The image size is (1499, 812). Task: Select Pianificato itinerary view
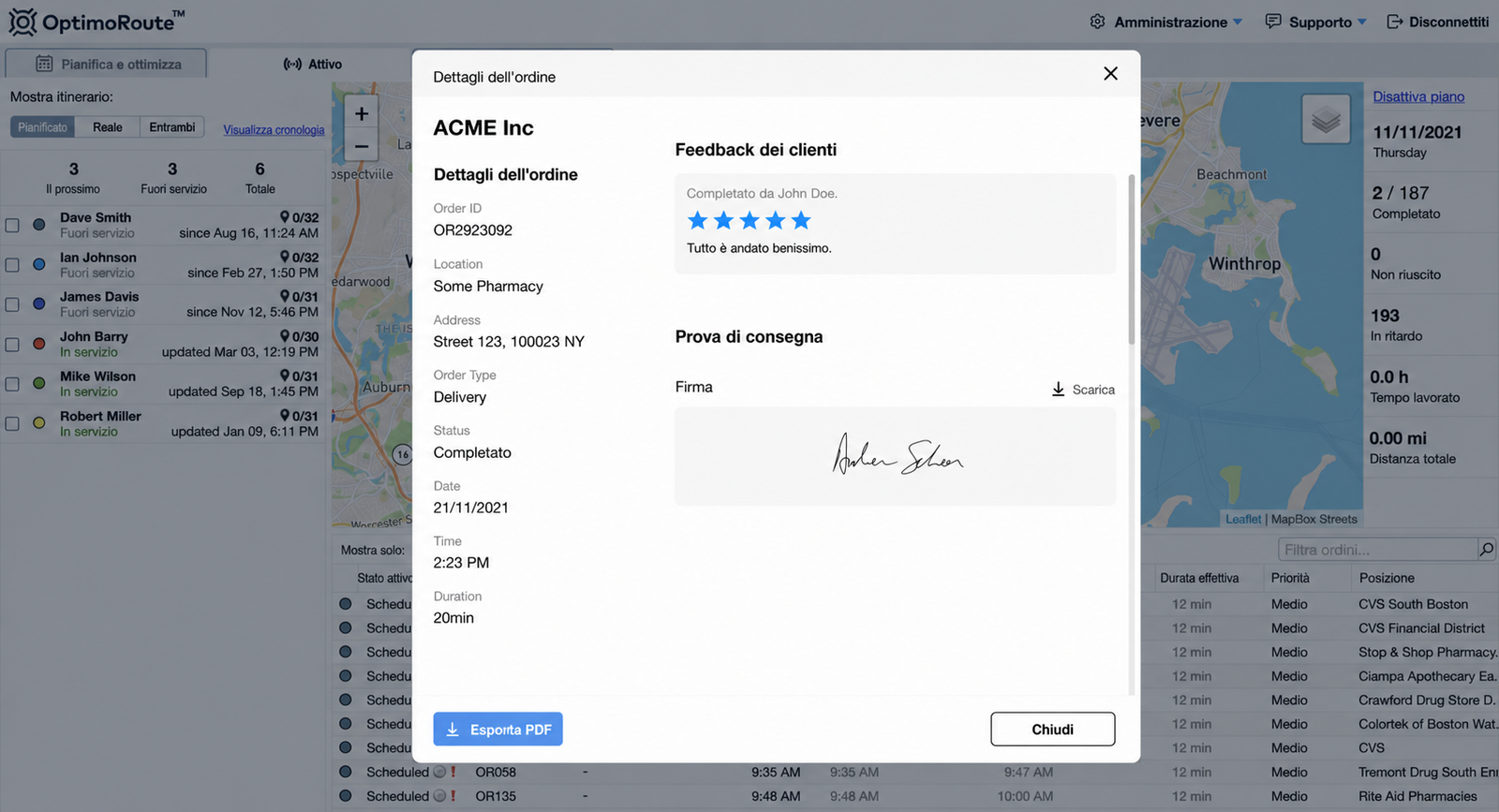pyautogui.click(x=42, y=127)
